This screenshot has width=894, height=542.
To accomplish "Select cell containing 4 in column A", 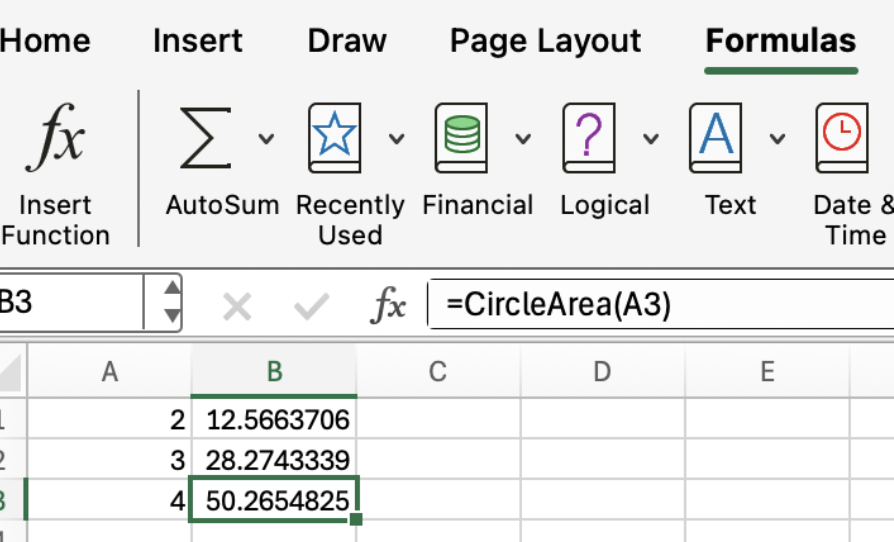I will pyautogui.click(x=109, y=500).
